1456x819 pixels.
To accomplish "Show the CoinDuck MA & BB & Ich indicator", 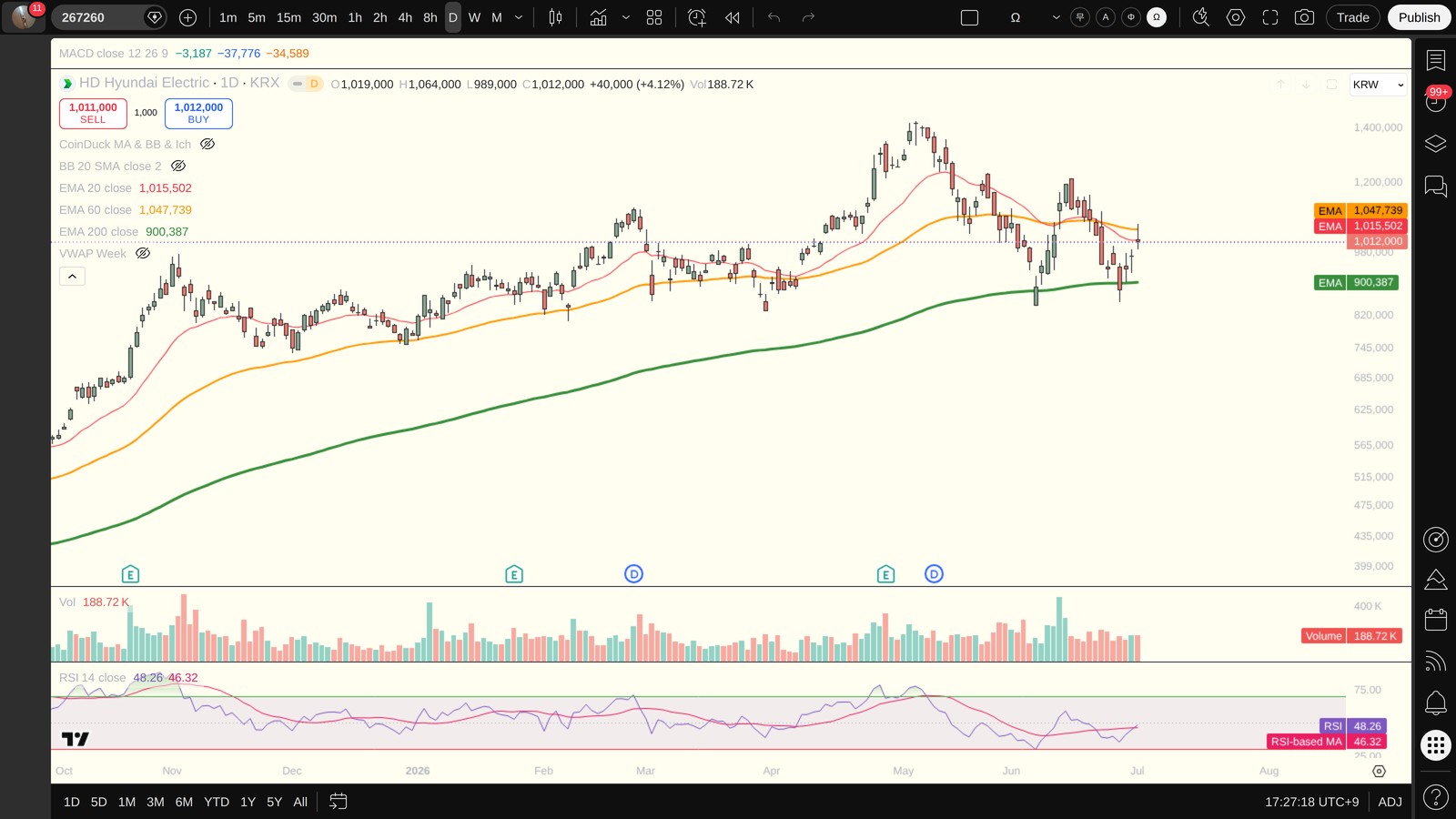I will point(207,144).
